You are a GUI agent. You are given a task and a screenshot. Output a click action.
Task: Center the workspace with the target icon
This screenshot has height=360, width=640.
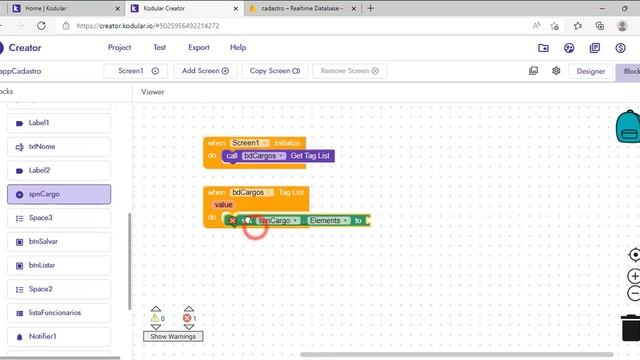(x=634, y=255)
